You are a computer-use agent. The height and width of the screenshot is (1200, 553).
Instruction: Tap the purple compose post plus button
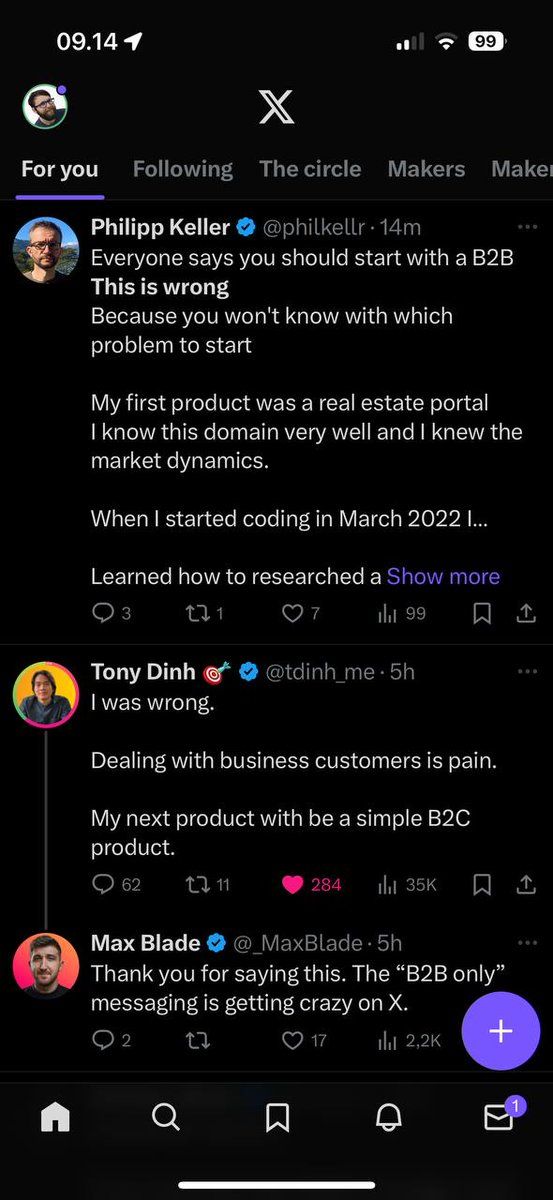point(501,1031)
